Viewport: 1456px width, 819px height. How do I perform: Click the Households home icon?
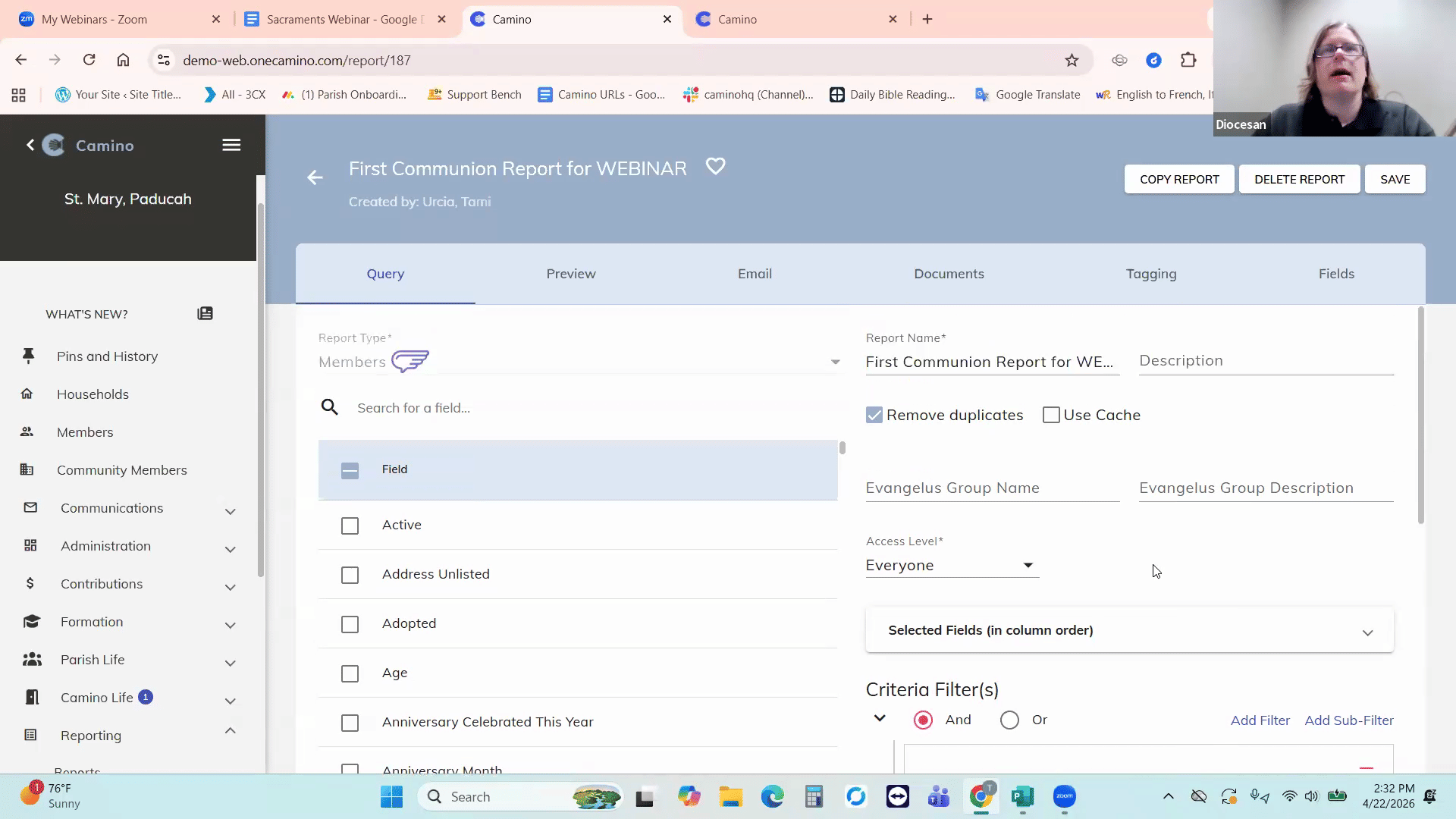[x=27, y=394]
